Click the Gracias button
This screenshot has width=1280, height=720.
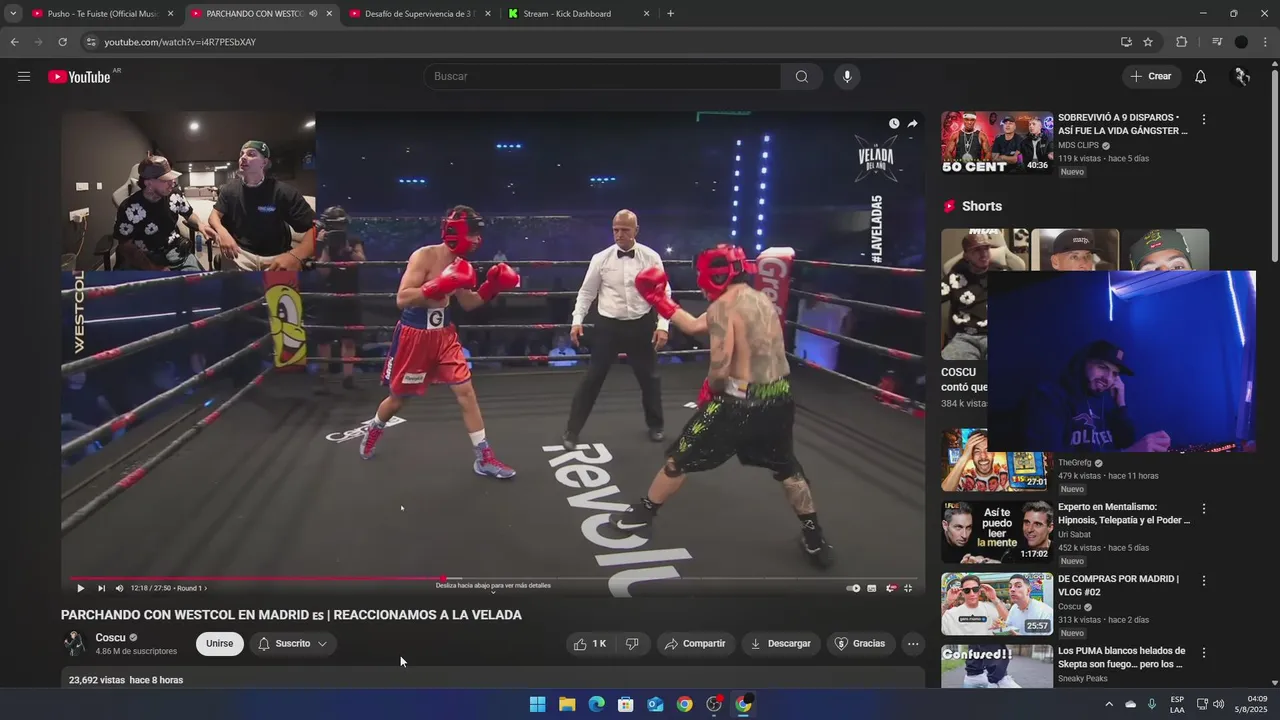pyautogui.click(x=860, y=644)
